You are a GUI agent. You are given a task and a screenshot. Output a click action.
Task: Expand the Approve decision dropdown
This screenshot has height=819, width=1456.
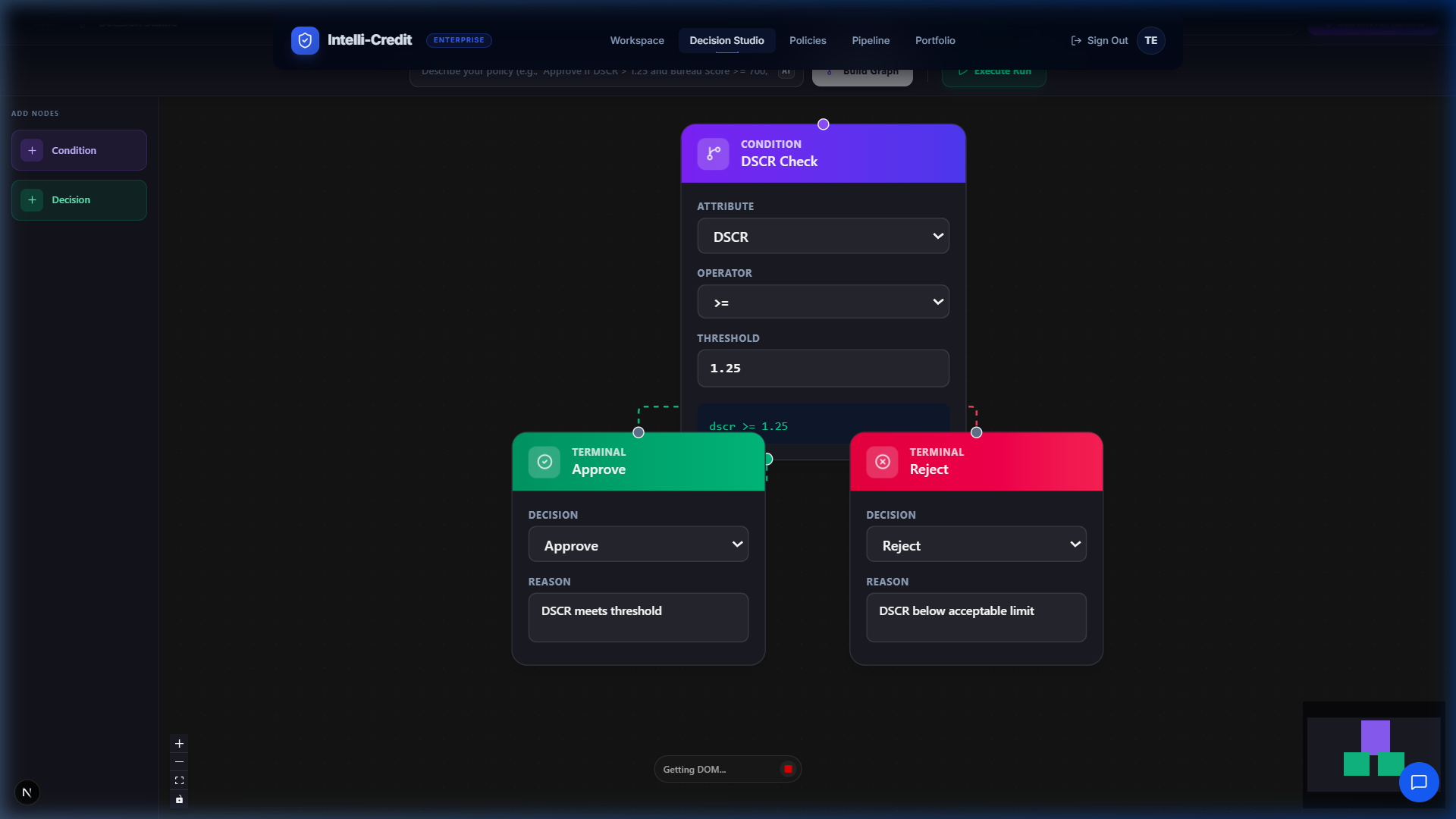(638, 544)
